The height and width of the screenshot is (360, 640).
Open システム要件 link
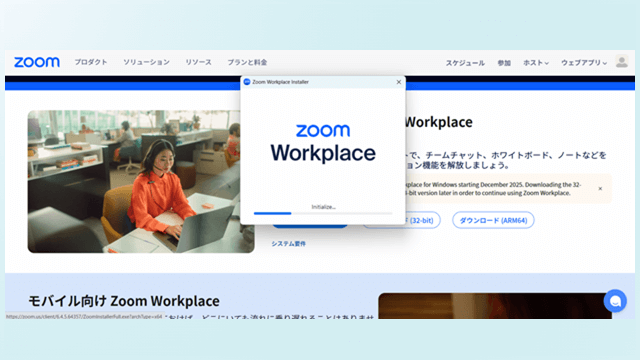[289, 244]
